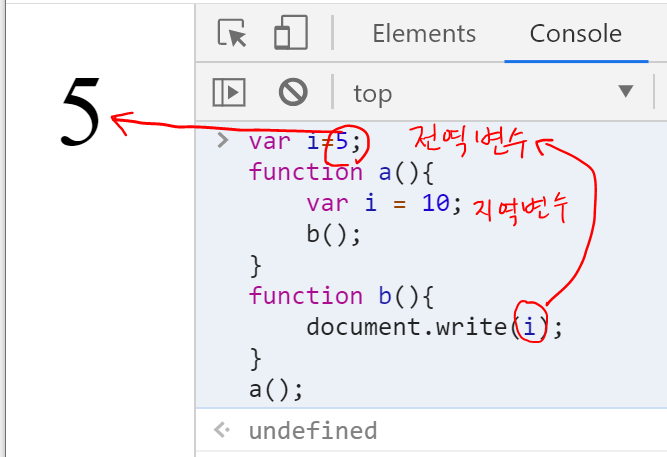The width and height of the screenshot is (667, 457).
Task: Switch to the Elements tab
Action: coord(424,34)
